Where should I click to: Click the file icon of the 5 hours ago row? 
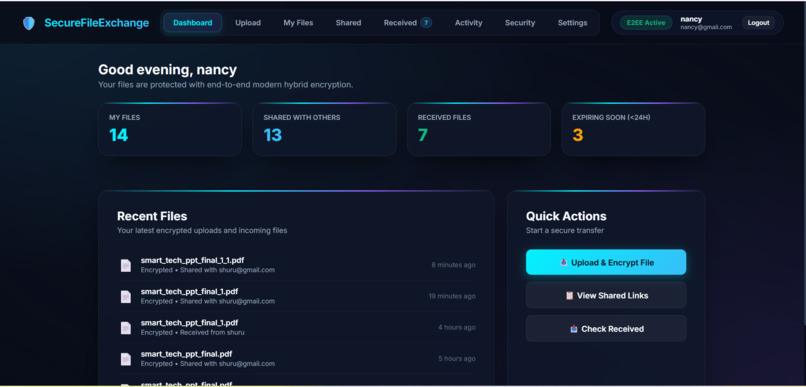click(x=126, y=359)
